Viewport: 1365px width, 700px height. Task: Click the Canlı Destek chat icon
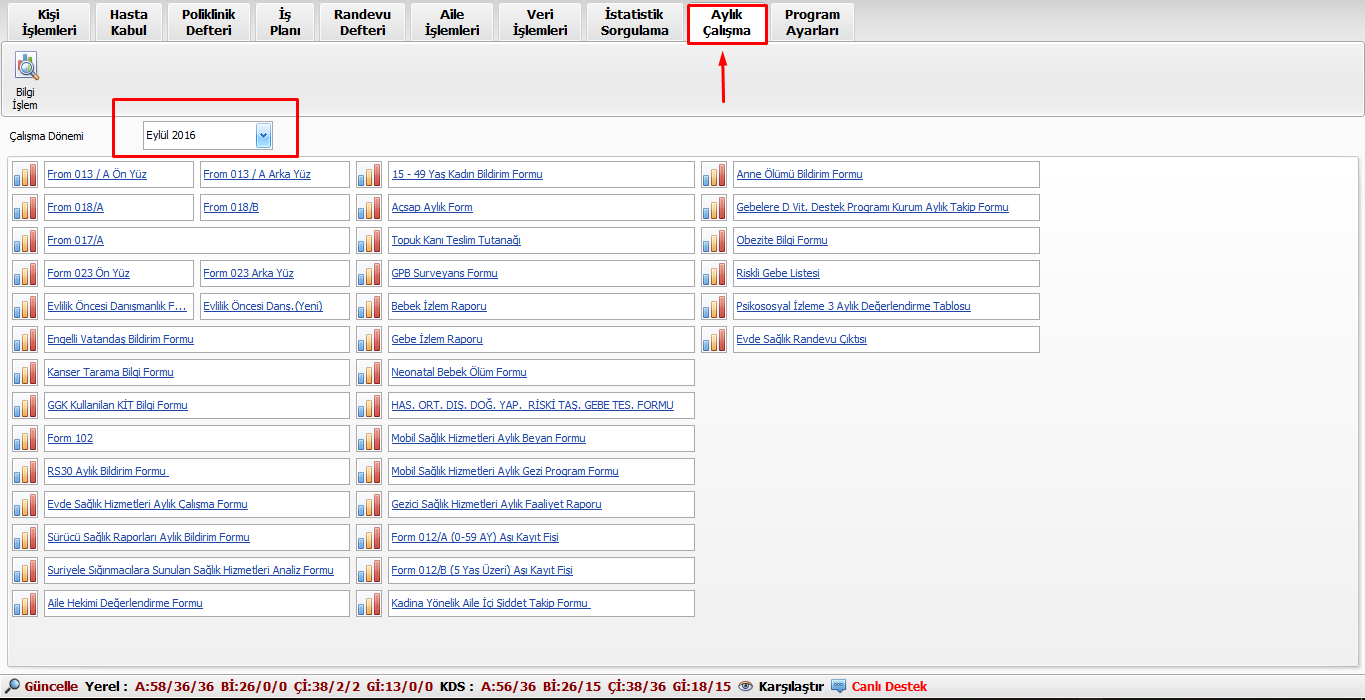click(839, 686)
